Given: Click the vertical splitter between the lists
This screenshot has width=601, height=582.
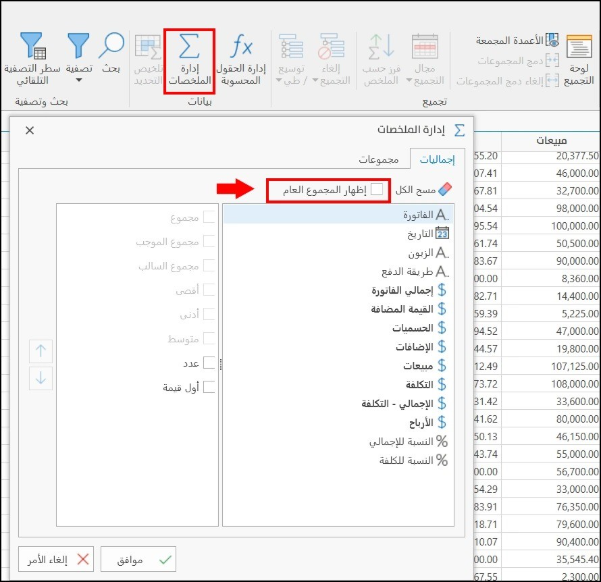Looking at the screenshot, I should coord(221,364).
